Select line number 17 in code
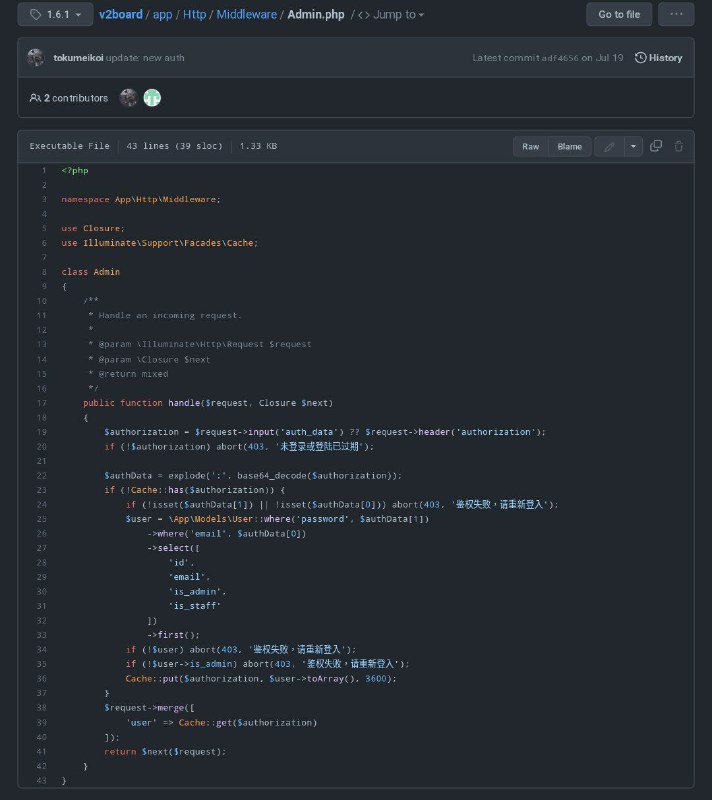Screen dimensions: 712x800 point(43,403)
